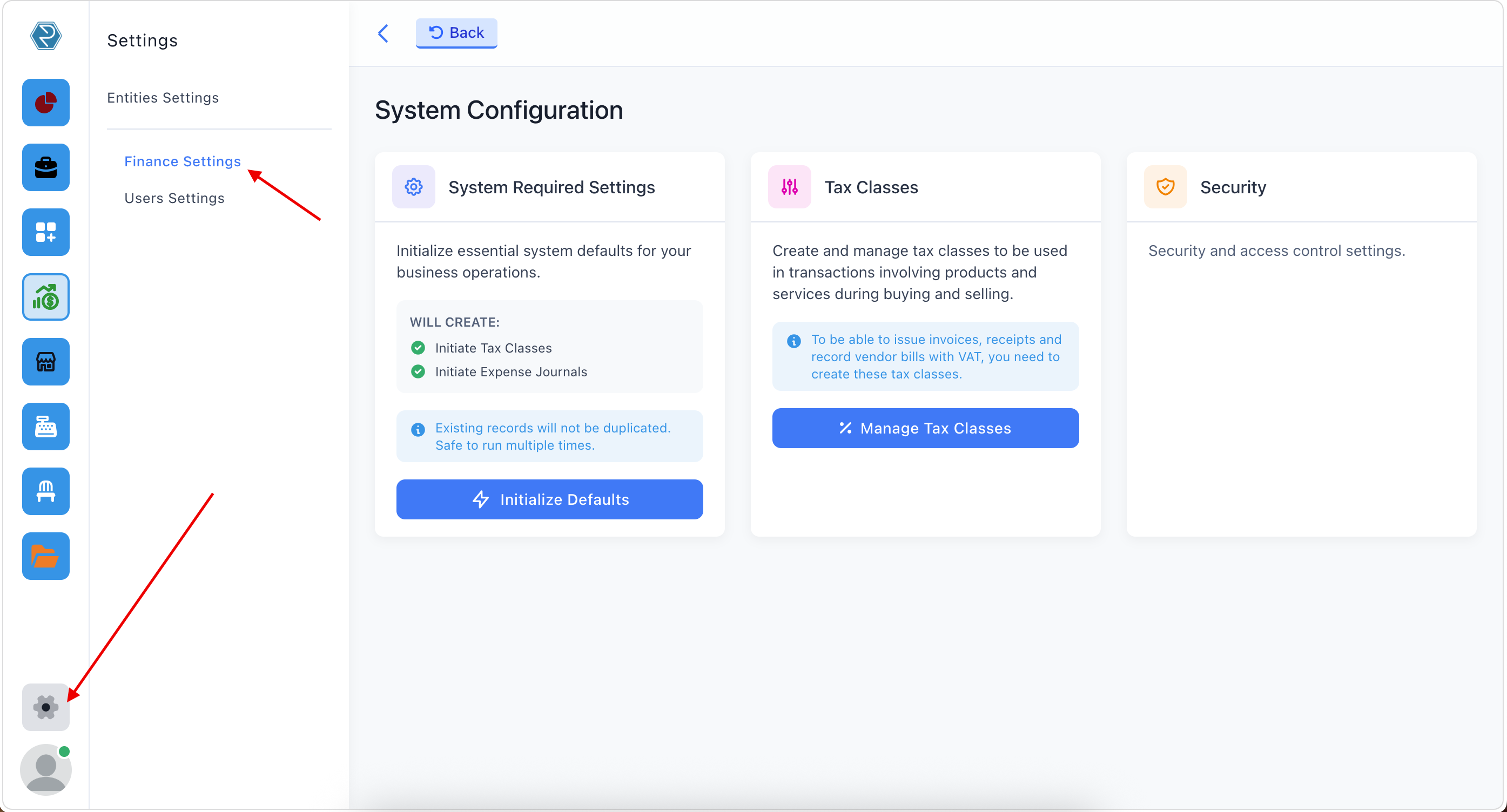Image resolution: width=1507 pixels, height=812 pixels.
Task: Open the cash register POS icon
Action: click(x=45, y=426)
